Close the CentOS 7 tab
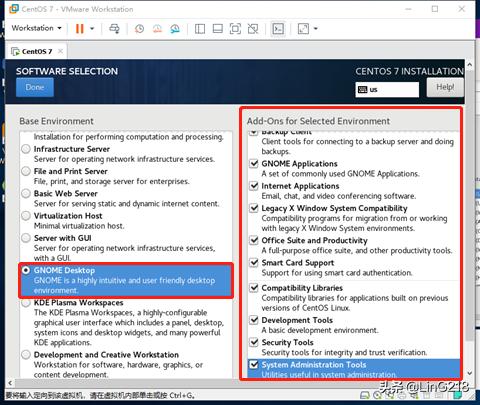480x405 pixels. coord(60,51)
